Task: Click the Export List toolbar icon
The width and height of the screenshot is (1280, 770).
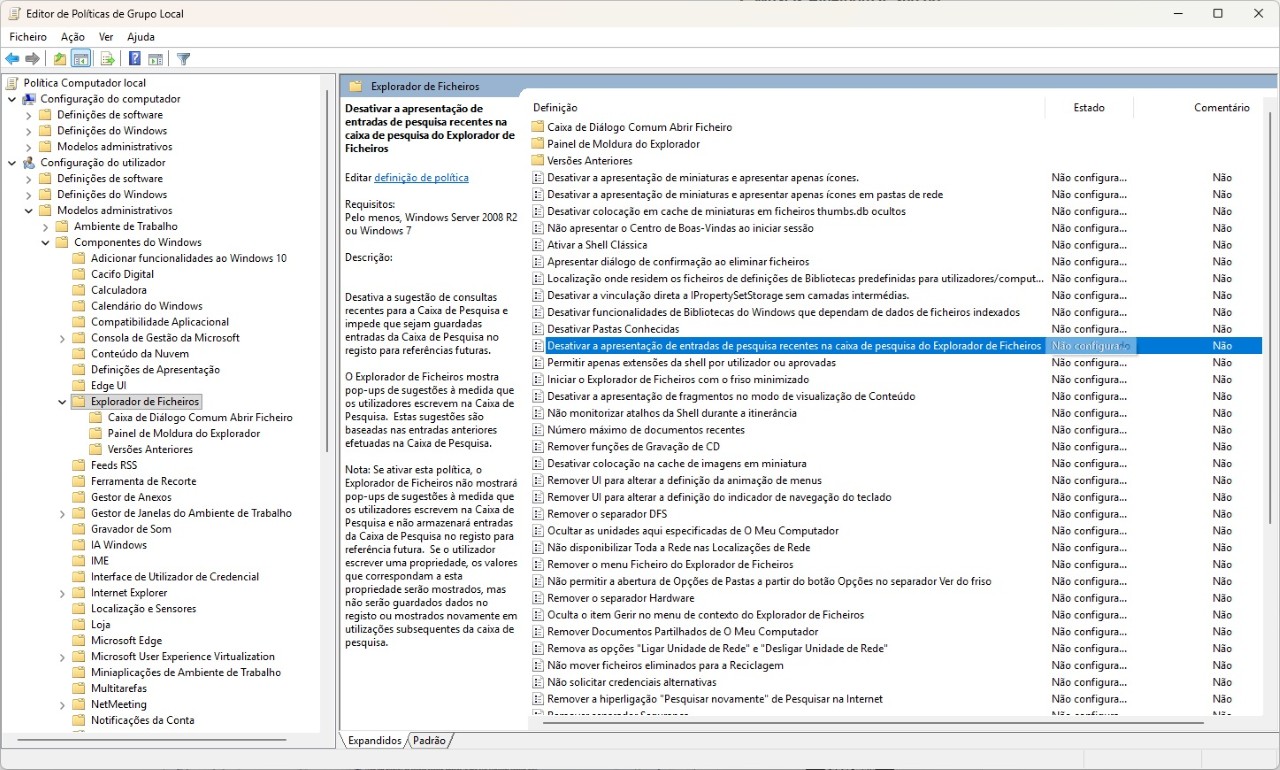Action: [107, 59]
